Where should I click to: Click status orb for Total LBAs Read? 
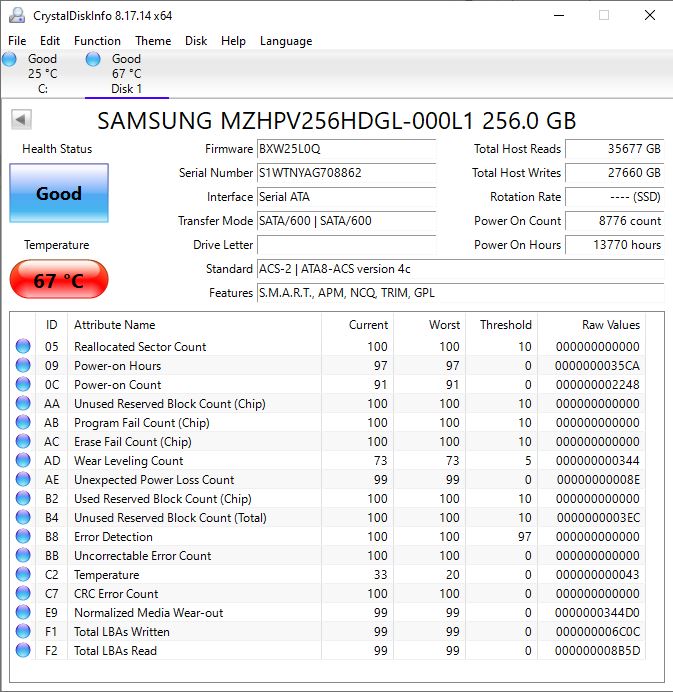coord(23,651)
